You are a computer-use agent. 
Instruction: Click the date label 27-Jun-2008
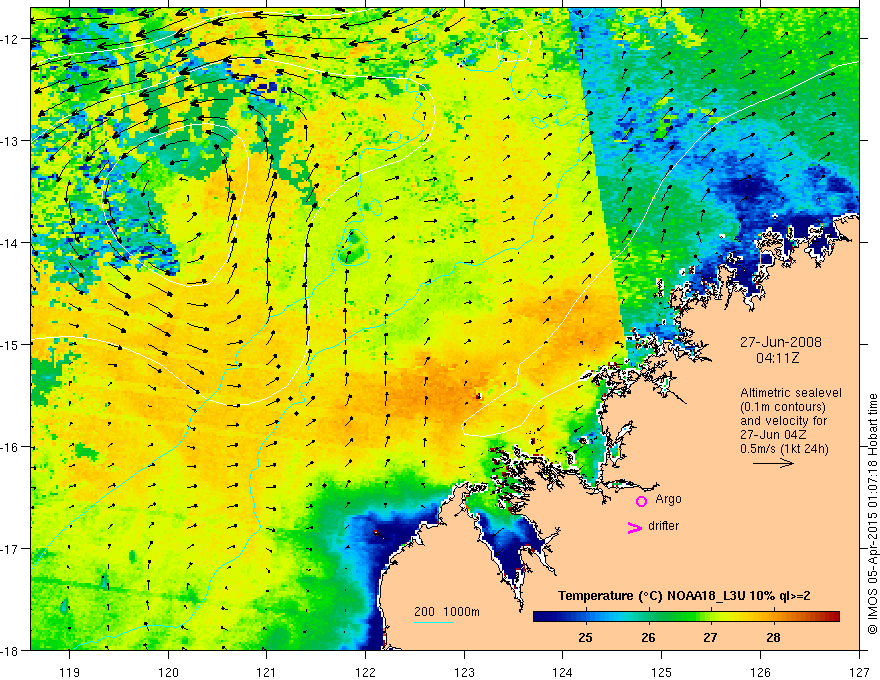point(780,342)
